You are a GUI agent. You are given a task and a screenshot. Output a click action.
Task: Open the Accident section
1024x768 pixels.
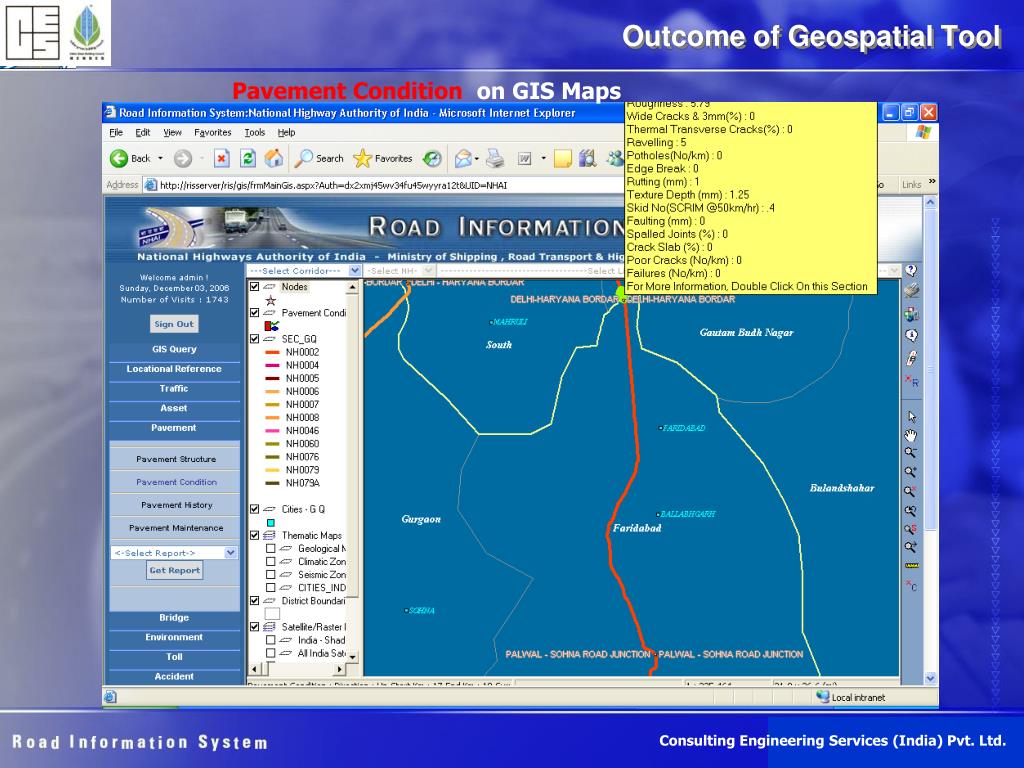pyautogui.click(x=174, y=677)
